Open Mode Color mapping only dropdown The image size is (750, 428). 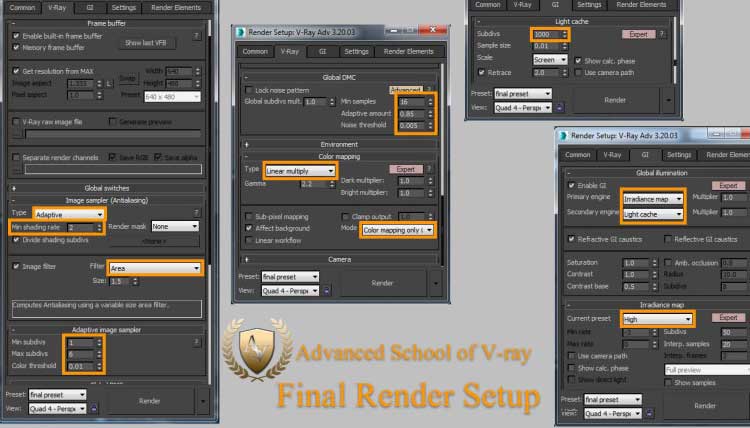coord(397,230)
